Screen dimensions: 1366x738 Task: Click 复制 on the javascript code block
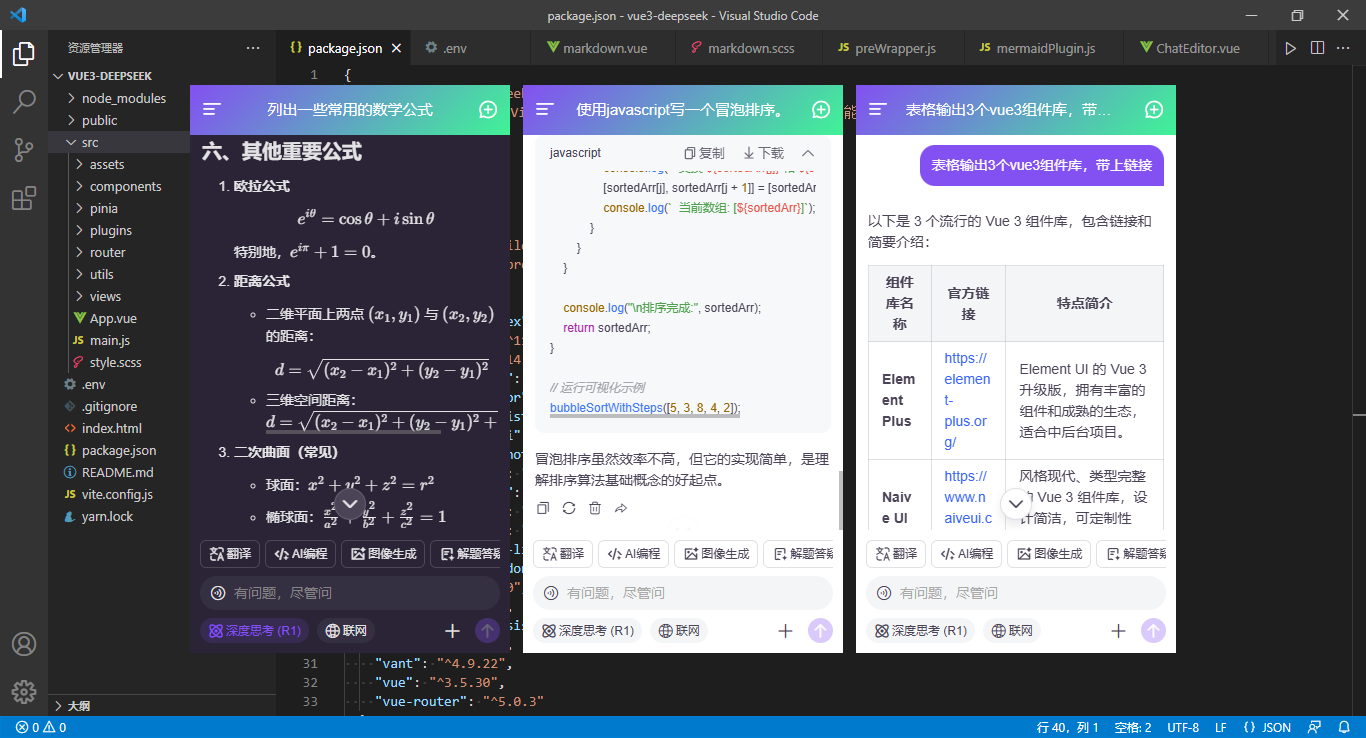click(704, 153)
